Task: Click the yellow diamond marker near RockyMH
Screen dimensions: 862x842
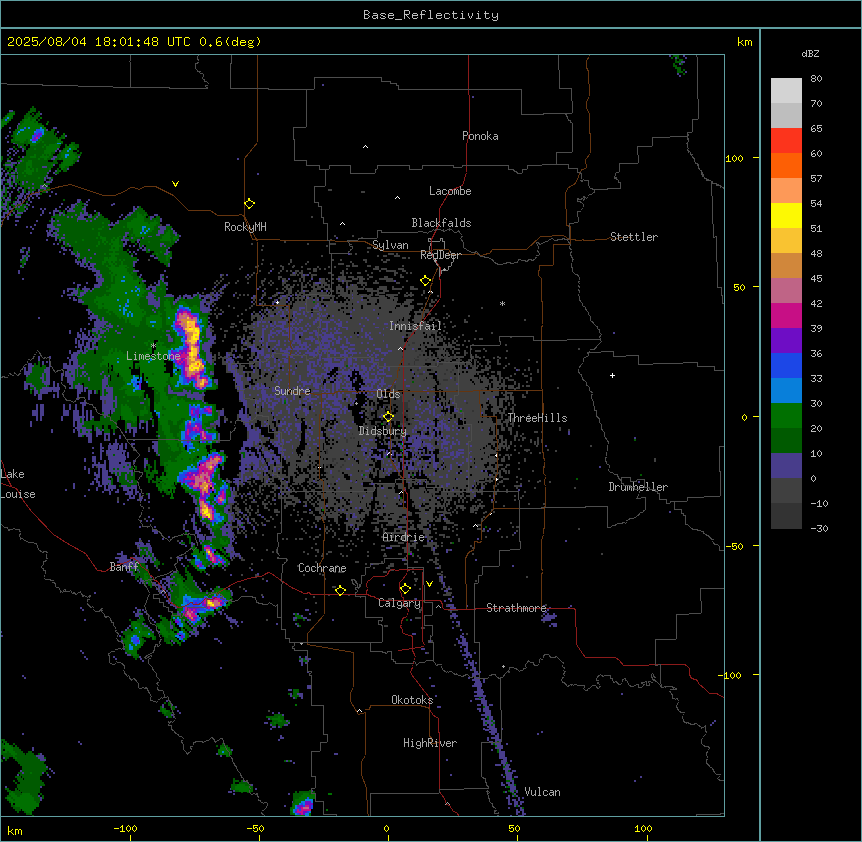Action: coord(250,204)
